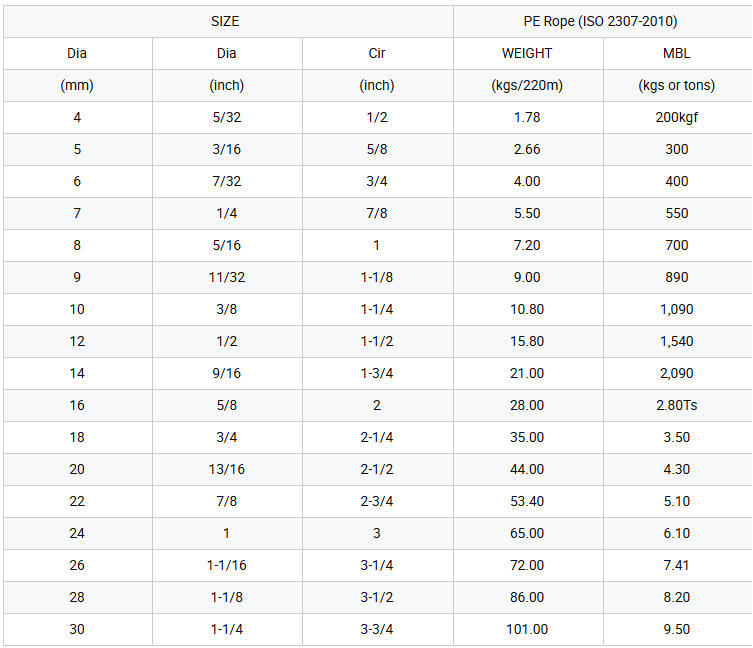The image size is (753, 648).
Task: Click the (kgs/220m) unit cell
Action: click(x=527, y=85)
